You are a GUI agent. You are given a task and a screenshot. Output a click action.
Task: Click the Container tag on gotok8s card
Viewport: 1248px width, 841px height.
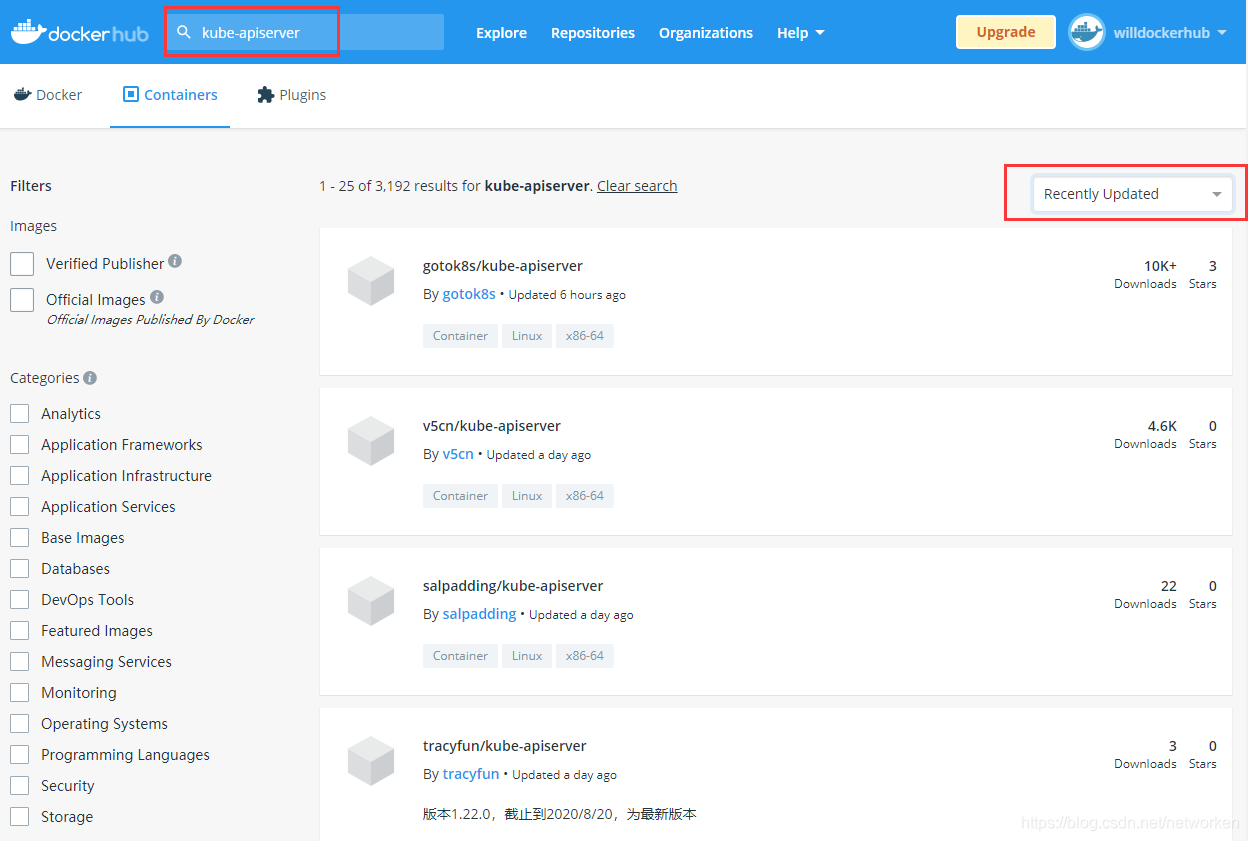click(460, 336)
